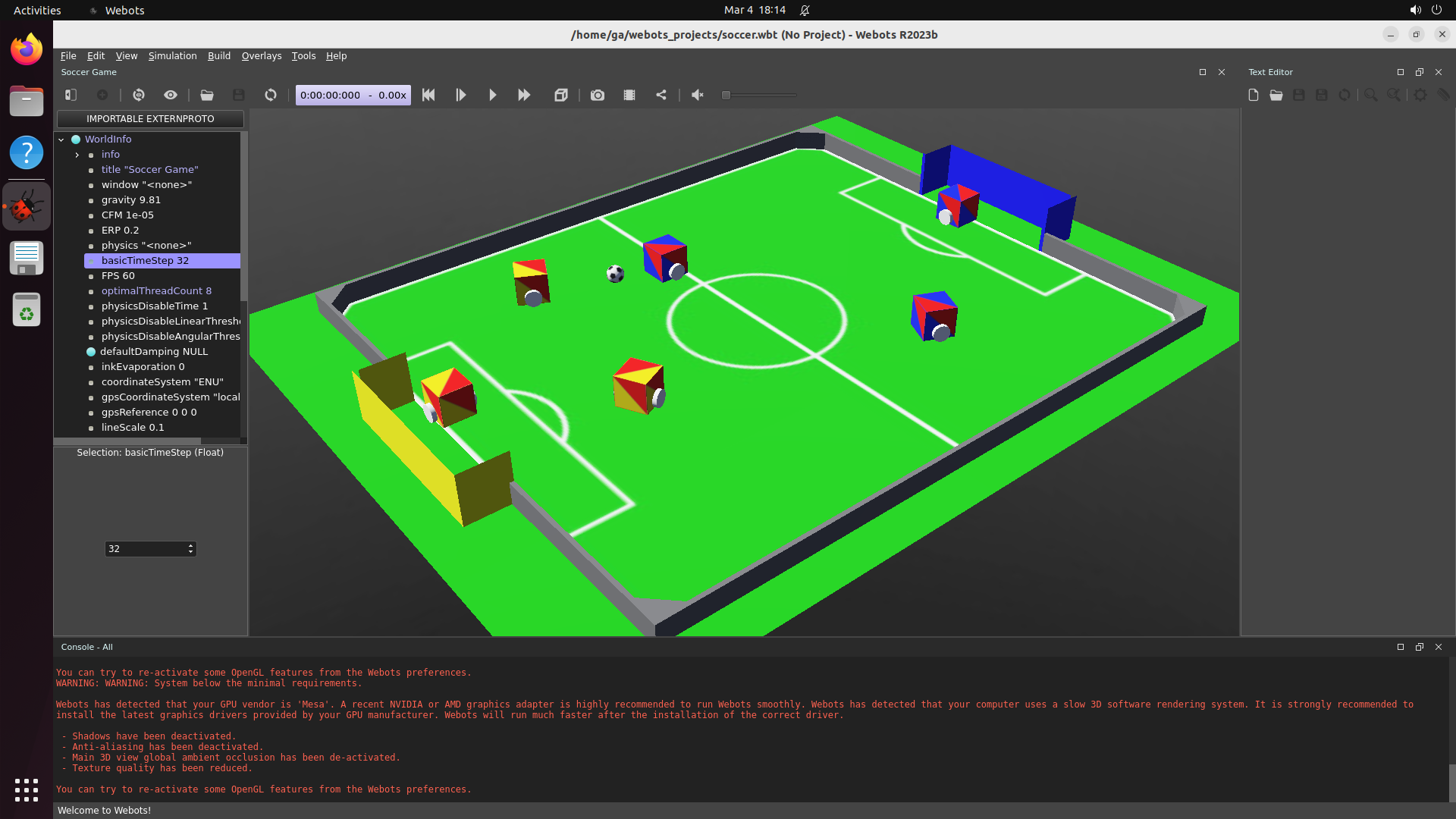The image size is (1456, 819).
Task: Click IMPORTABLE EXTERNPROTO button
Action: coord(150,119)
